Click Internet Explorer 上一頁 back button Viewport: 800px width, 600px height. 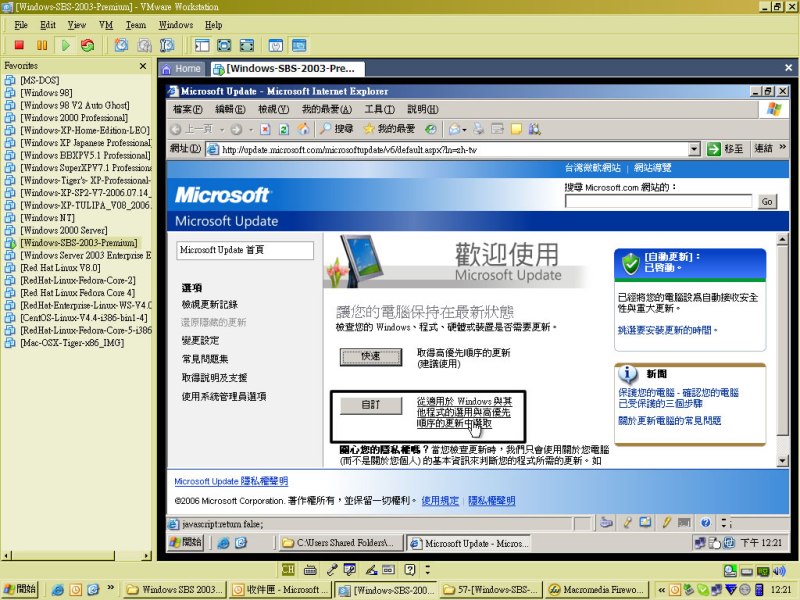point(191,129)
